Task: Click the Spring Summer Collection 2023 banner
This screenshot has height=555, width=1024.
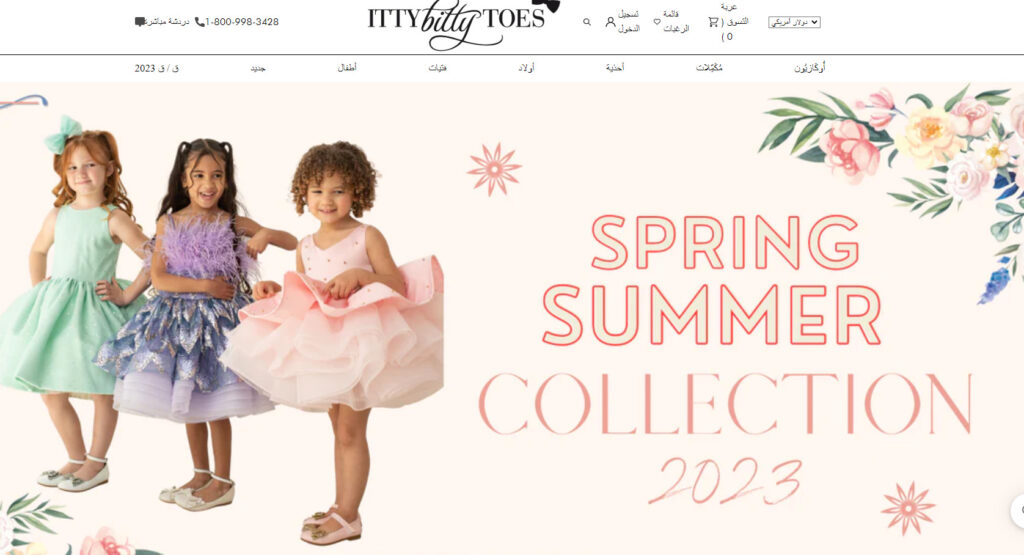Action: pyautogui.click(x=512, y=319)
